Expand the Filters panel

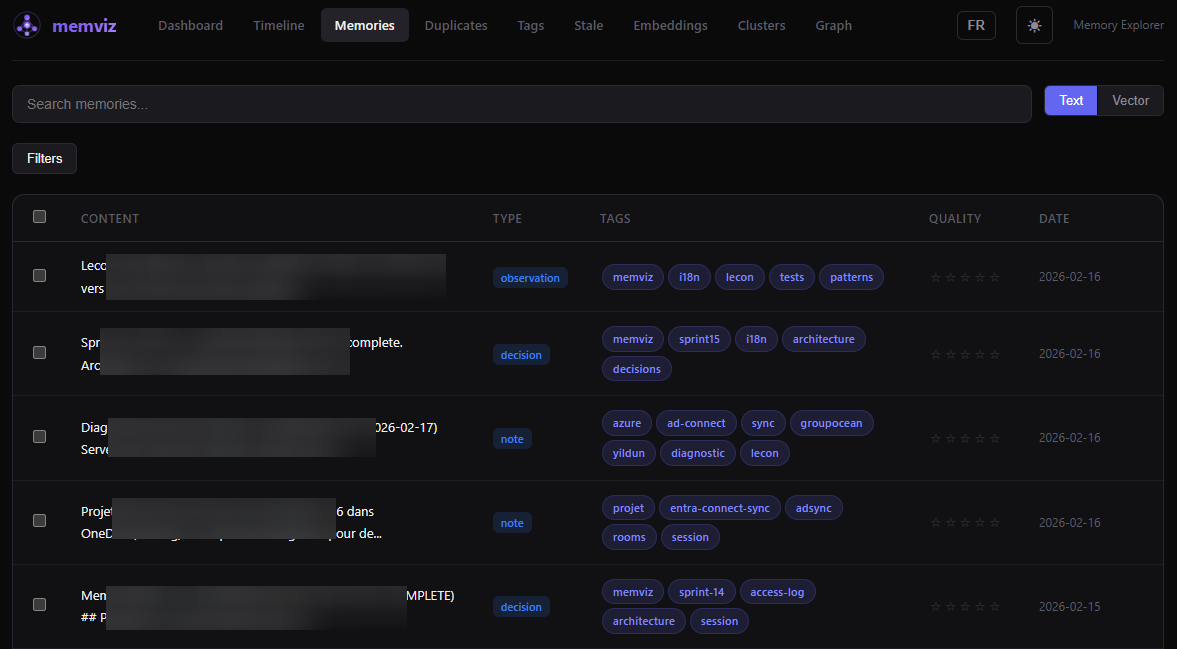(44, 158)
